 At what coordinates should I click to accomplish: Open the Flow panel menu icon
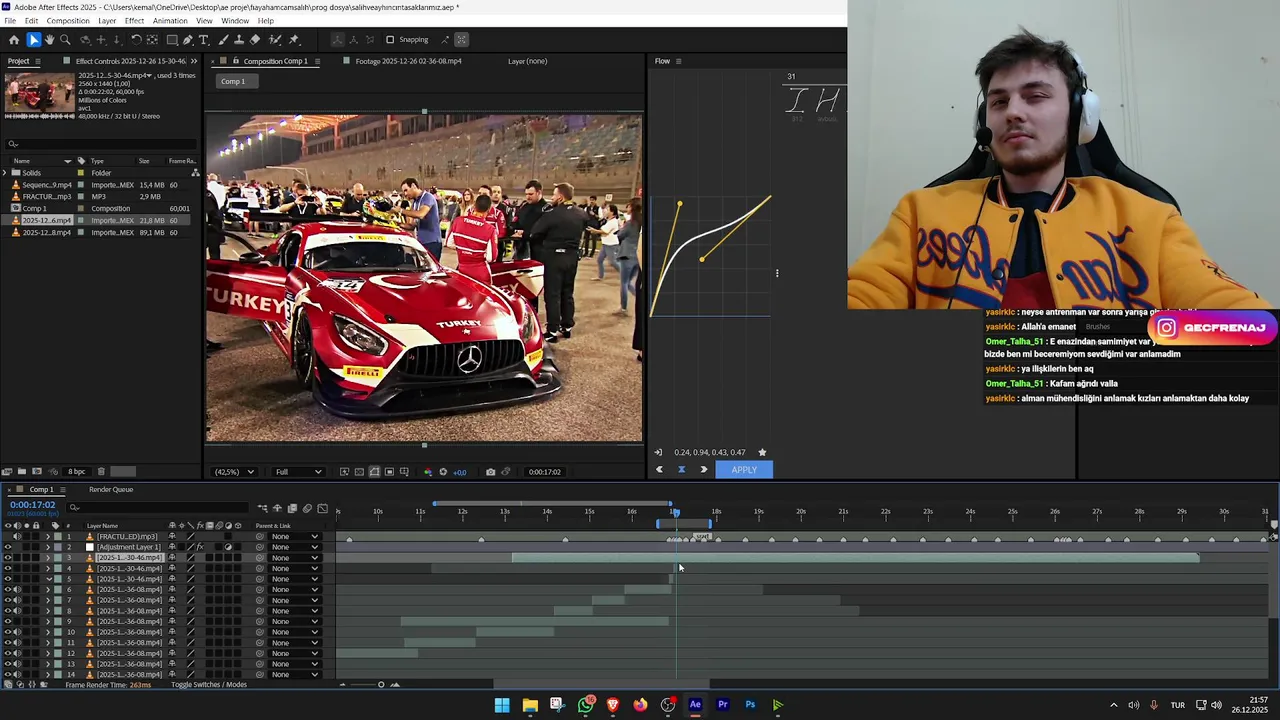point(678,61)
